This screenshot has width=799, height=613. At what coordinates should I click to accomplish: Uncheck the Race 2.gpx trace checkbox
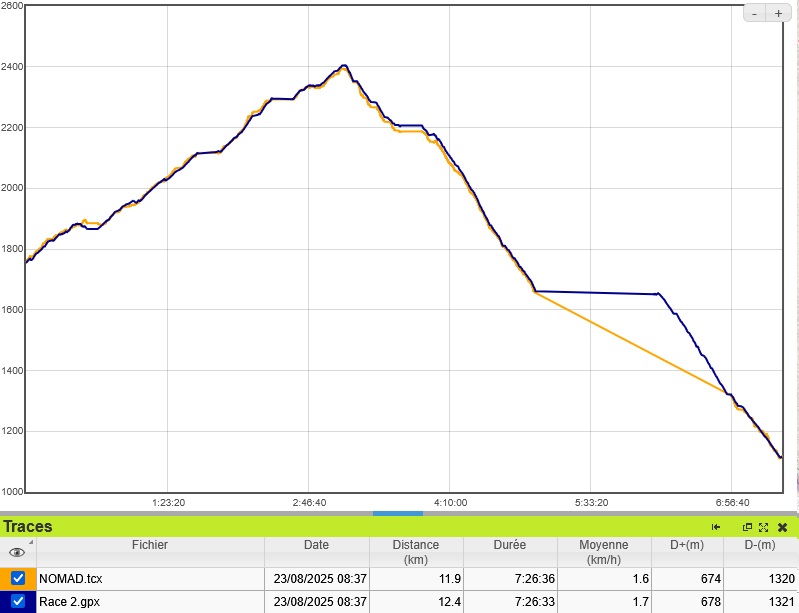pos(18,601)
